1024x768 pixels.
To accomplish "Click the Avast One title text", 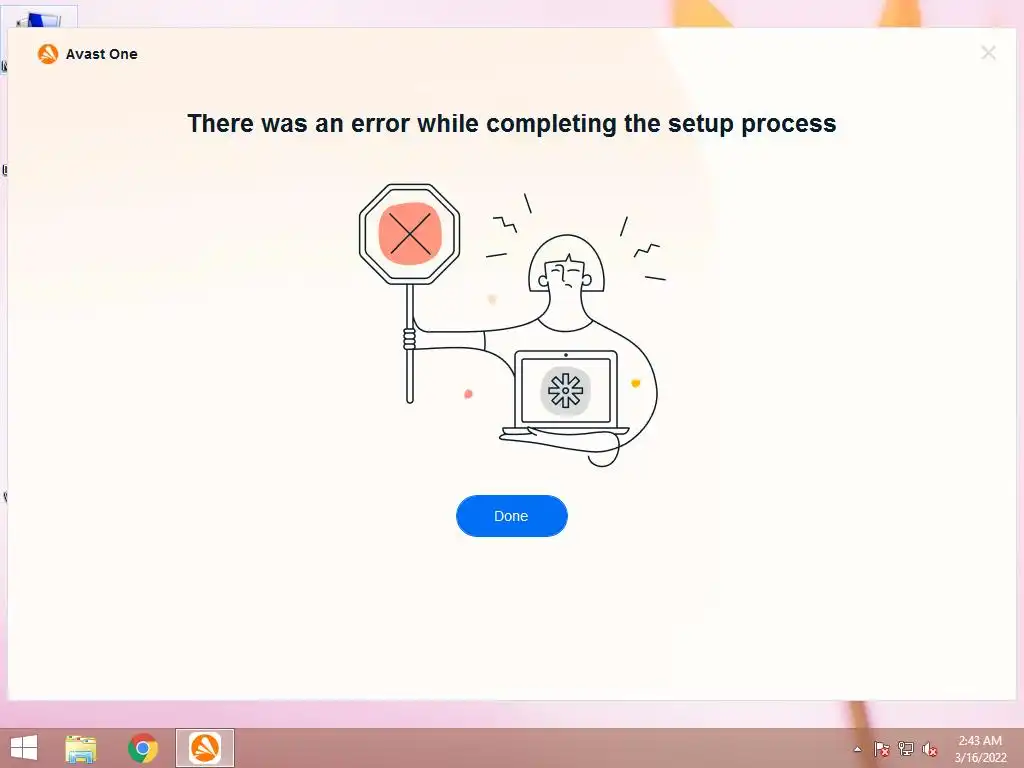I will click(x=101, y=54).
